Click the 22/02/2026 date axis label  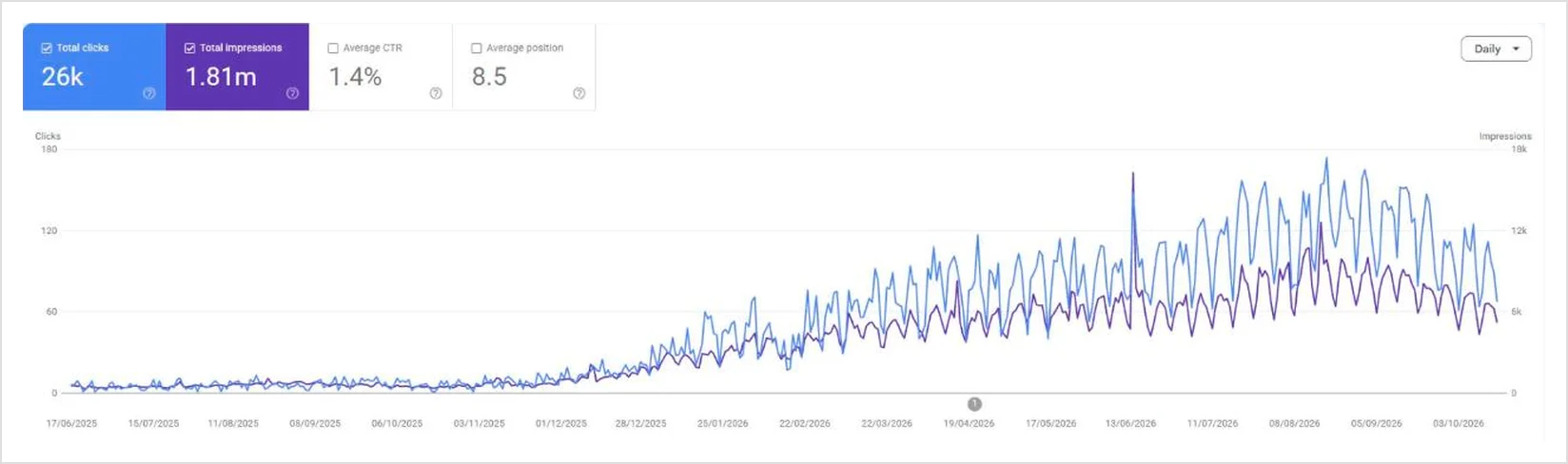pos(805,424)
